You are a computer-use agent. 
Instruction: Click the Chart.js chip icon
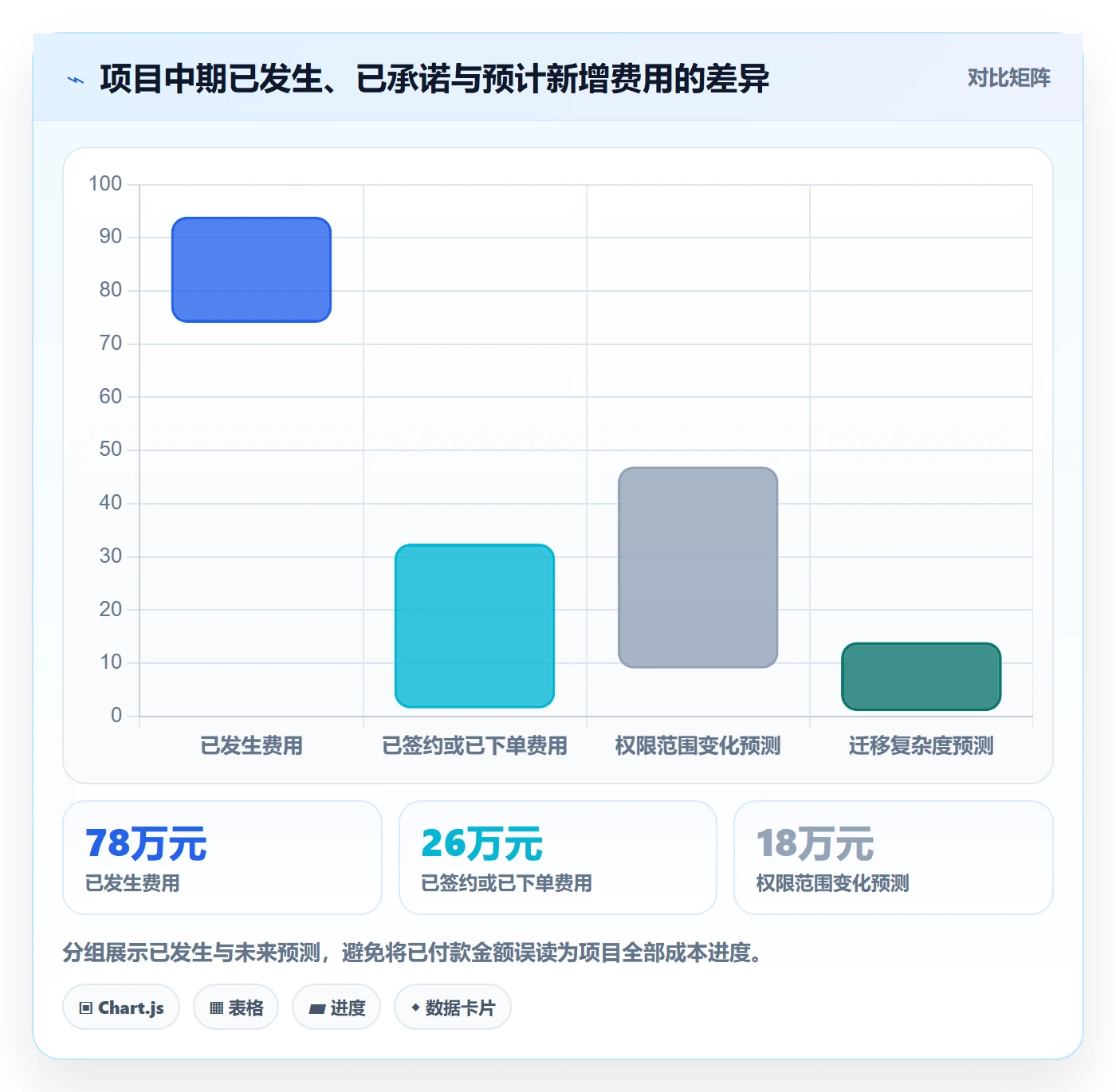coord(85,1008)
